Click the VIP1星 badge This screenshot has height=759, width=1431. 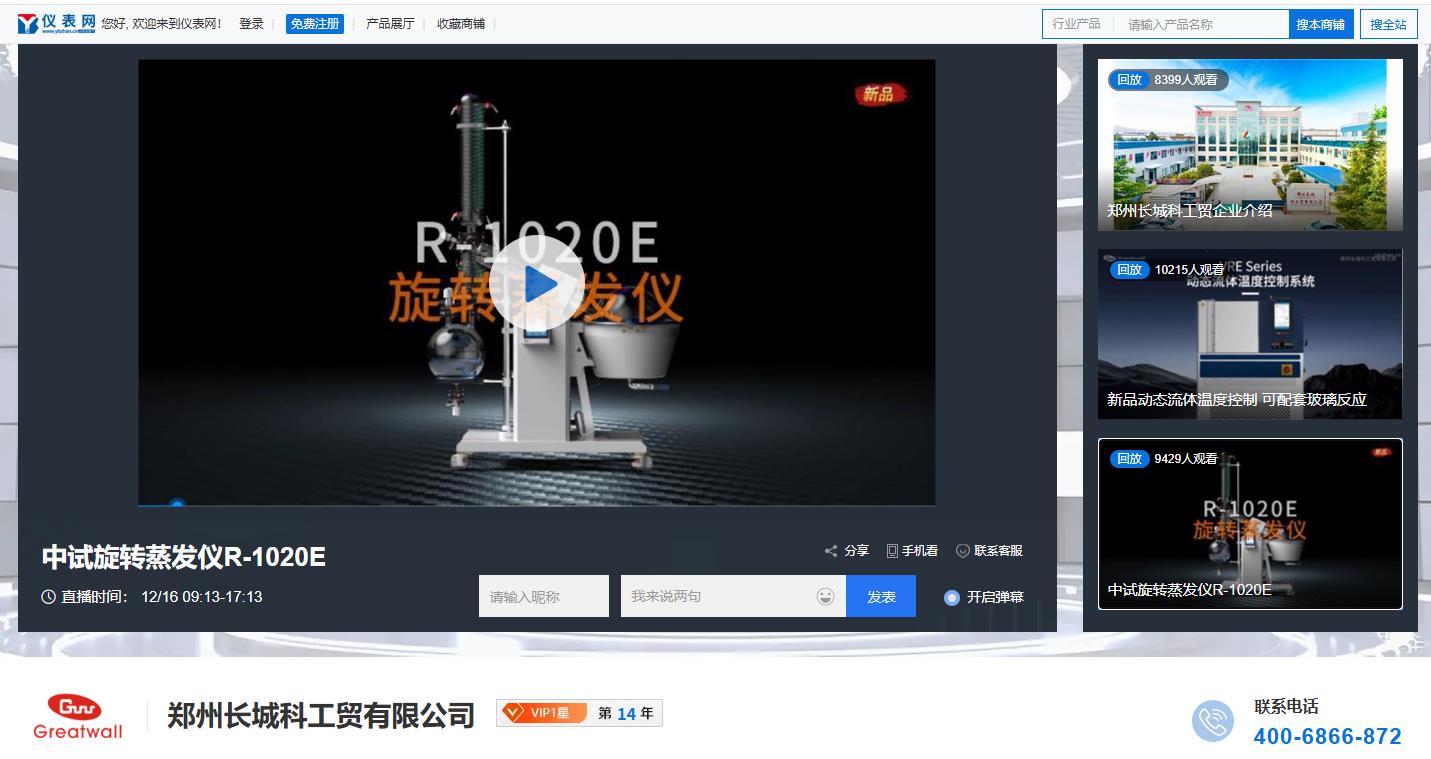(x=542, y=713)
